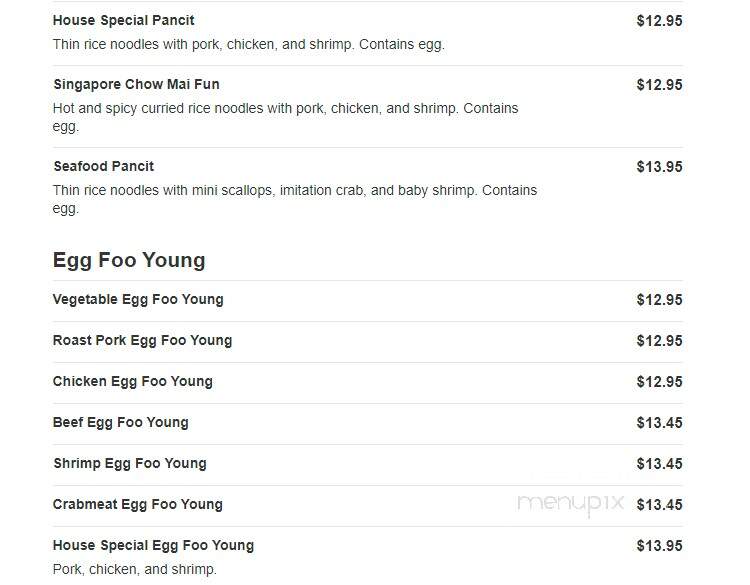Screen dimensions: 750x585
Task: Click Seafood Pancit description text
Action: click(x=295, y=199)
